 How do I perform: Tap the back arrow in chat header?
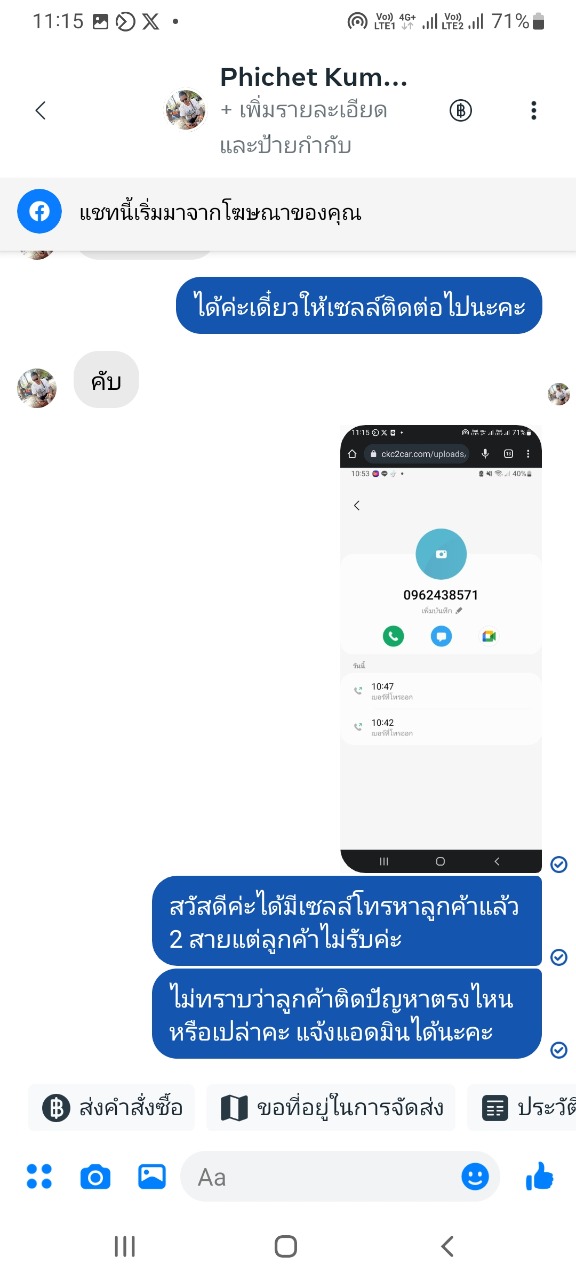40,110
